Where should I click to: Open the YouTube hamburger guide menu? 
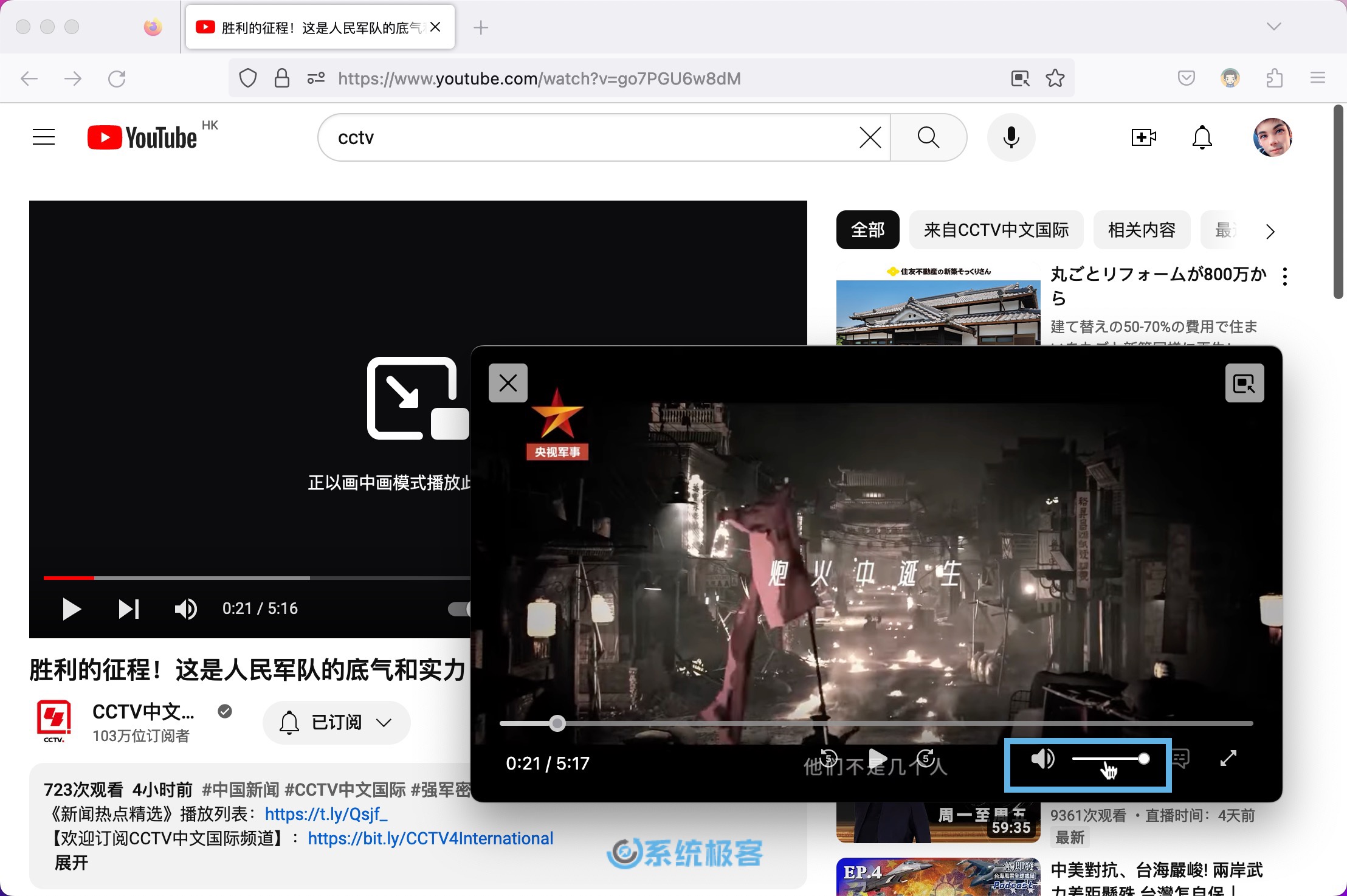44,137
